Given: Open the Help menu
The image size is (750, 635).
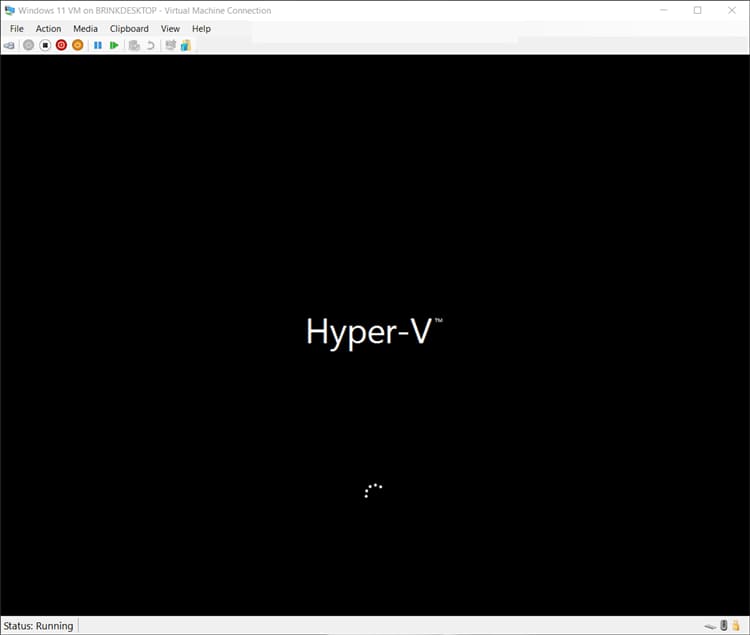Looking at the screenshot, I should coord(201,29).
